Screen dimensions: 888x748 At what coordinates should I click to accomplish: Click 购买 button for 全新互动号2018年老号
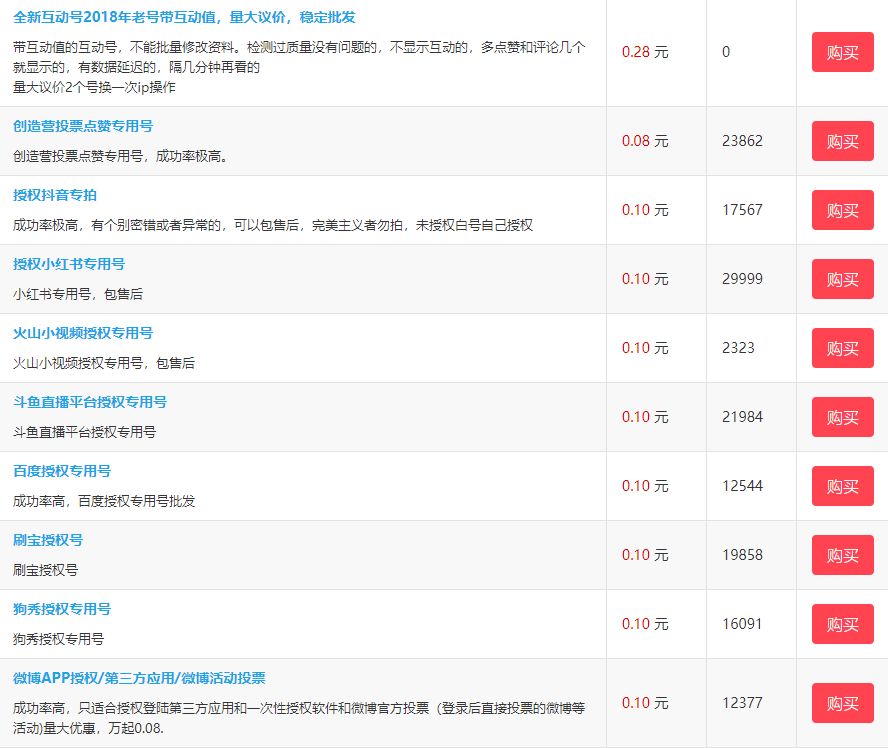coord(843,52)
